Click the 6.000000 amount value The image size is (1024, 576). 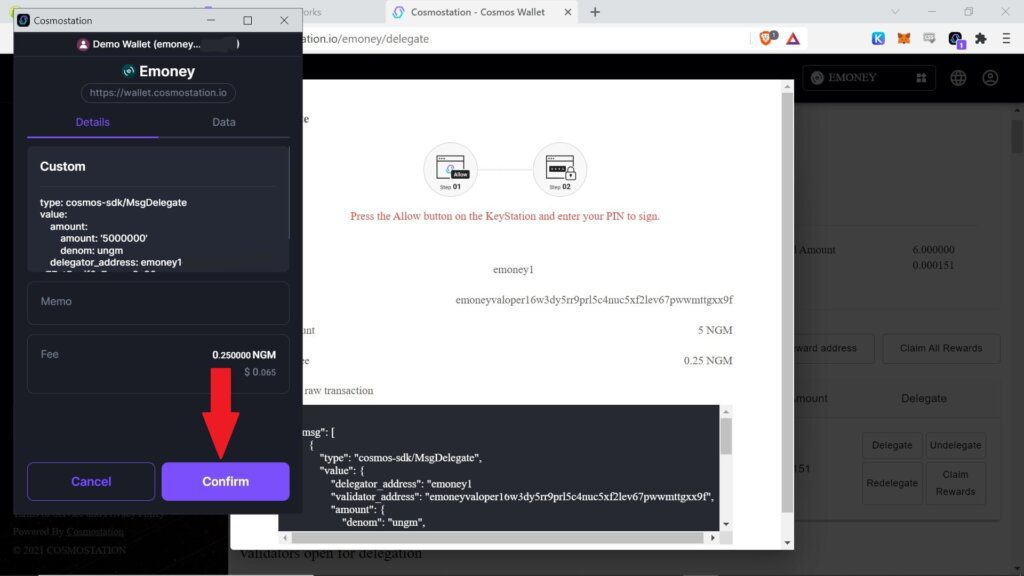[x=933, y=249]
